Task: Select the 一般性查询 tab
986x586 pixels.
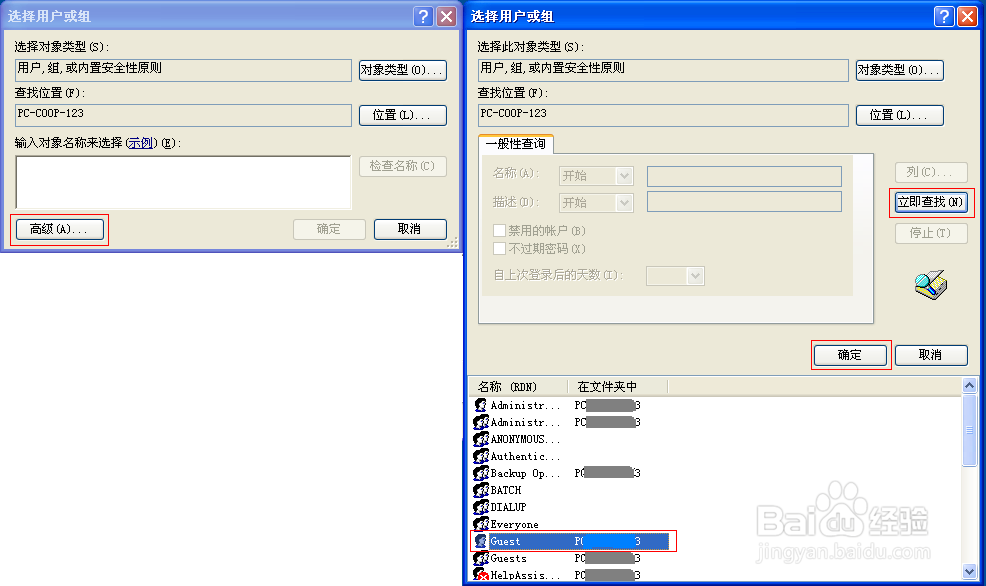Action: pyautogui.click(x=516, y=144)
